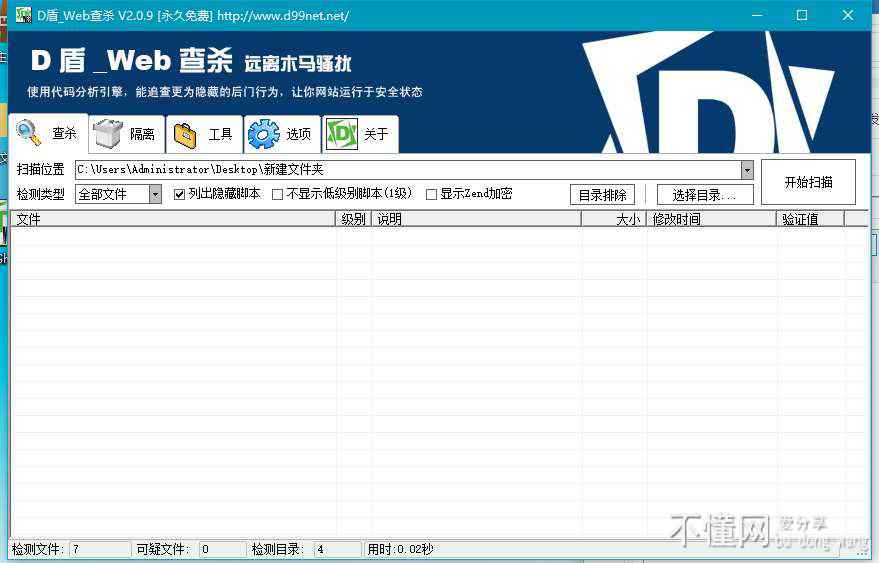Click the 验证值 column header
This screenshot has width=879, height=563.
[809, 219]
